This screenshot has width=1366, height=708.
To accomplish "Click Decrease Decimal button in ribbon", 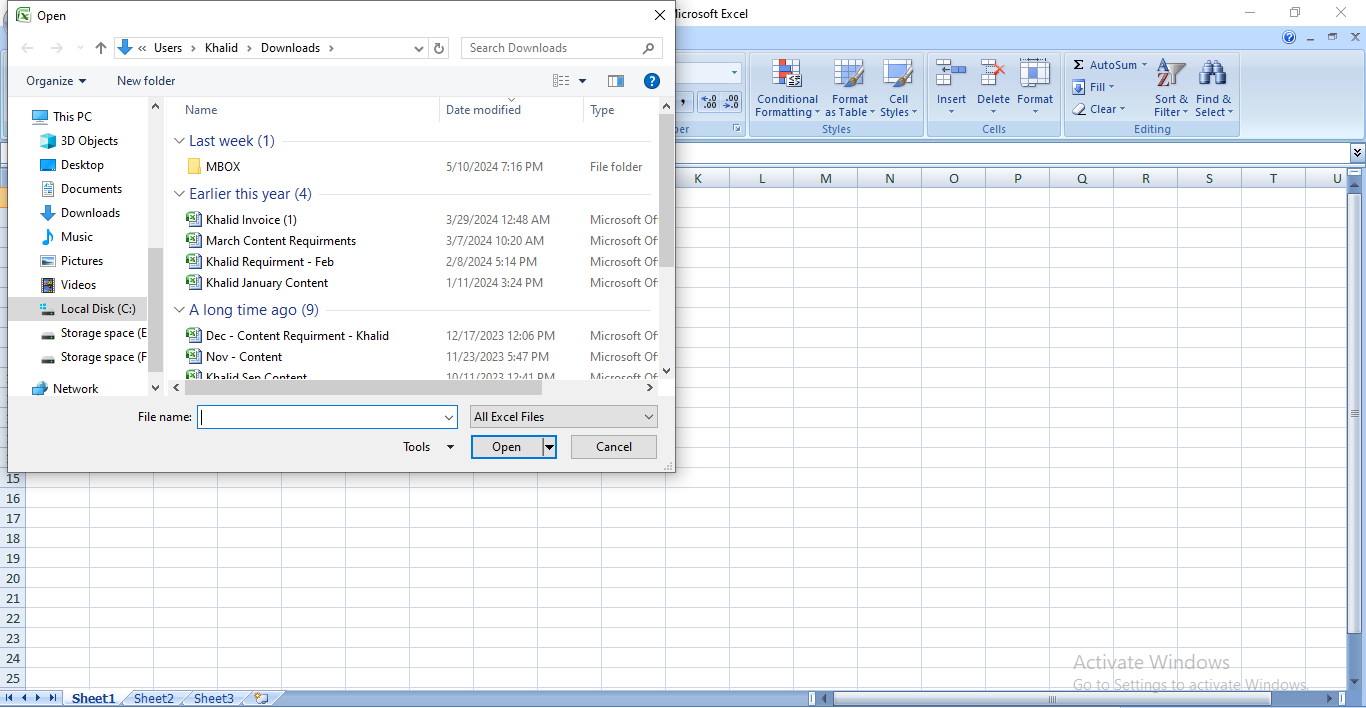I will pyautogui.click(x=731, y=102).
